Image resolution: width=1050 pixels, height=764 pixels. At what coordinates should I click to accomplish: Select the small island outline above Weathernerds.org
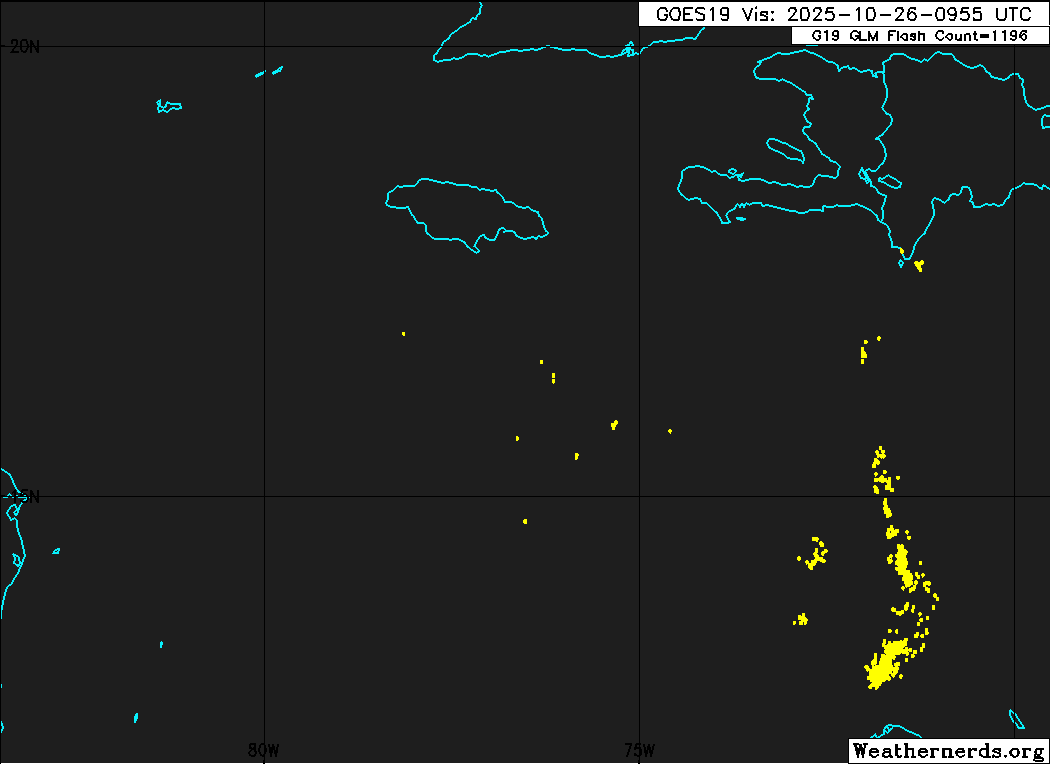(x=1017, y=719)
